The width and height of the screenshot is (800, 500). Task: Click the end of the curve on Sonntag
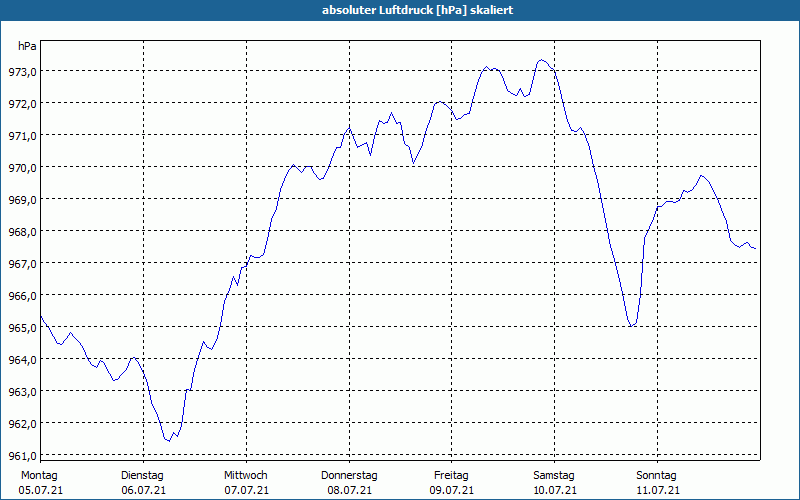click(x=755, y=248)
